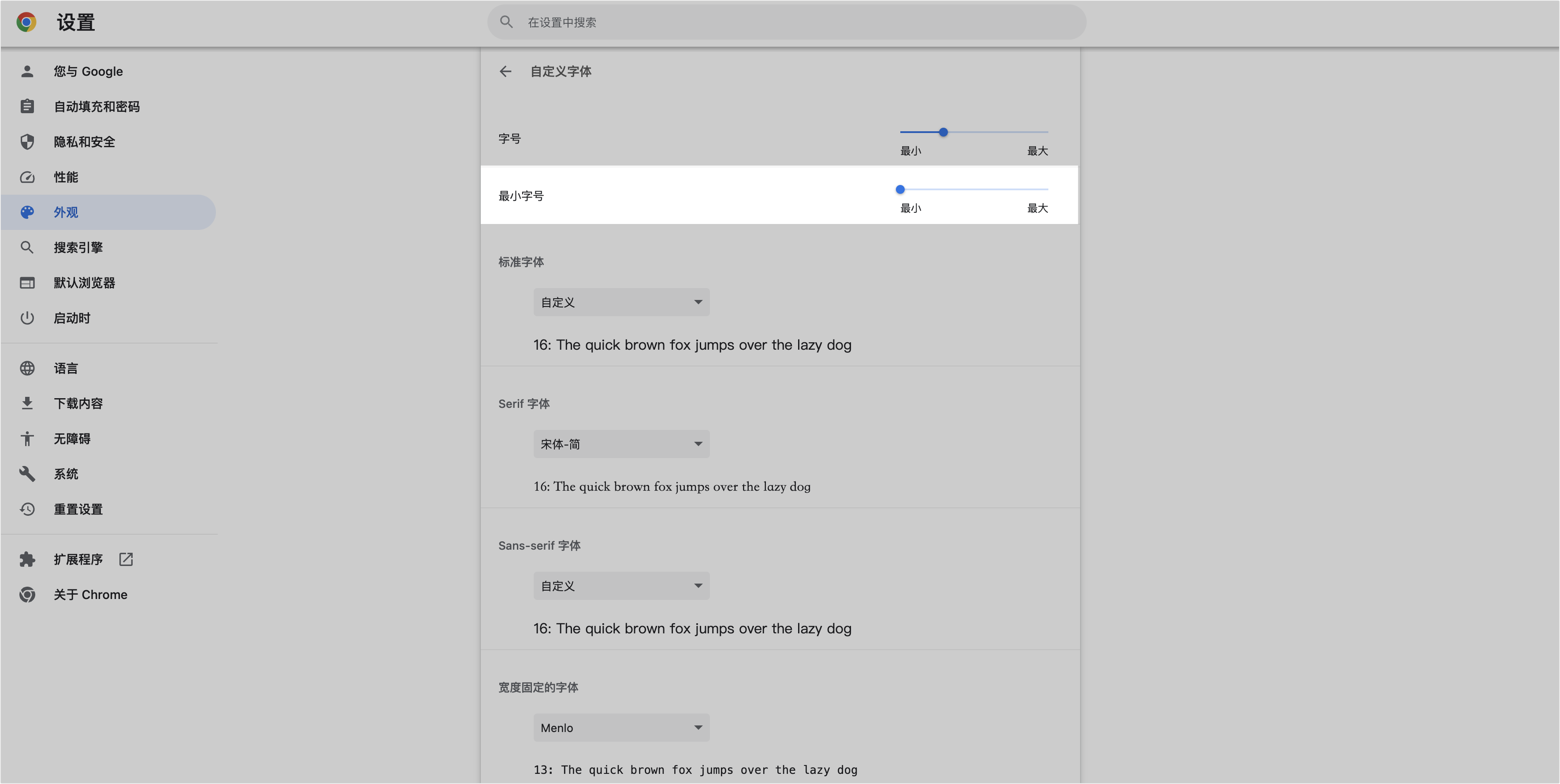
Task: Click the speedometer icon for 性能
Action: click(x=26, y=178)
